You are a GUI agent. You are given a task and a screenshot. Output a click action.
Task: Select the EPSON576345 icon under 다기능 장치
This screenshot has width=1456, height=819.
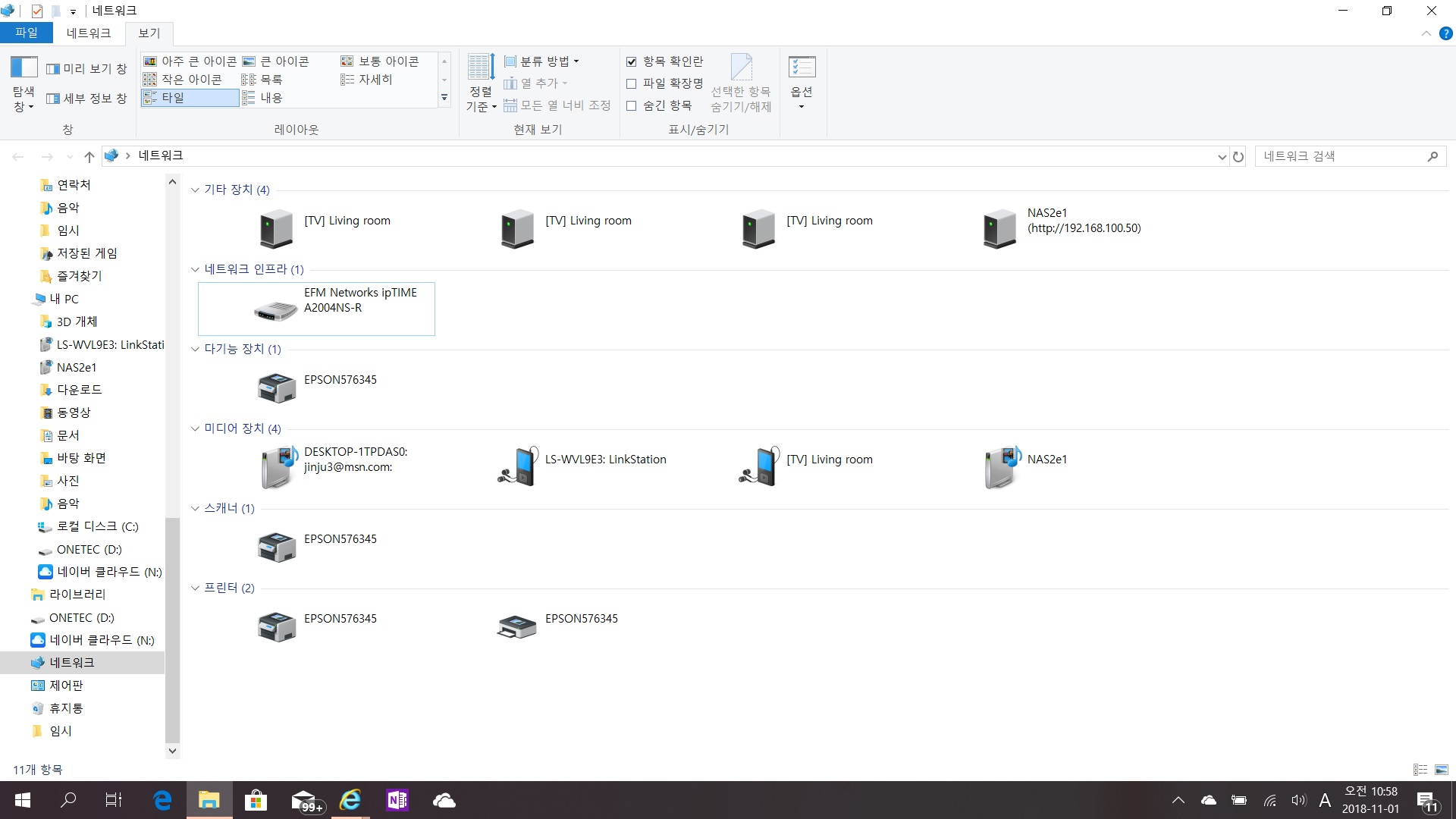pyautogui.click(x=277, y=388)
